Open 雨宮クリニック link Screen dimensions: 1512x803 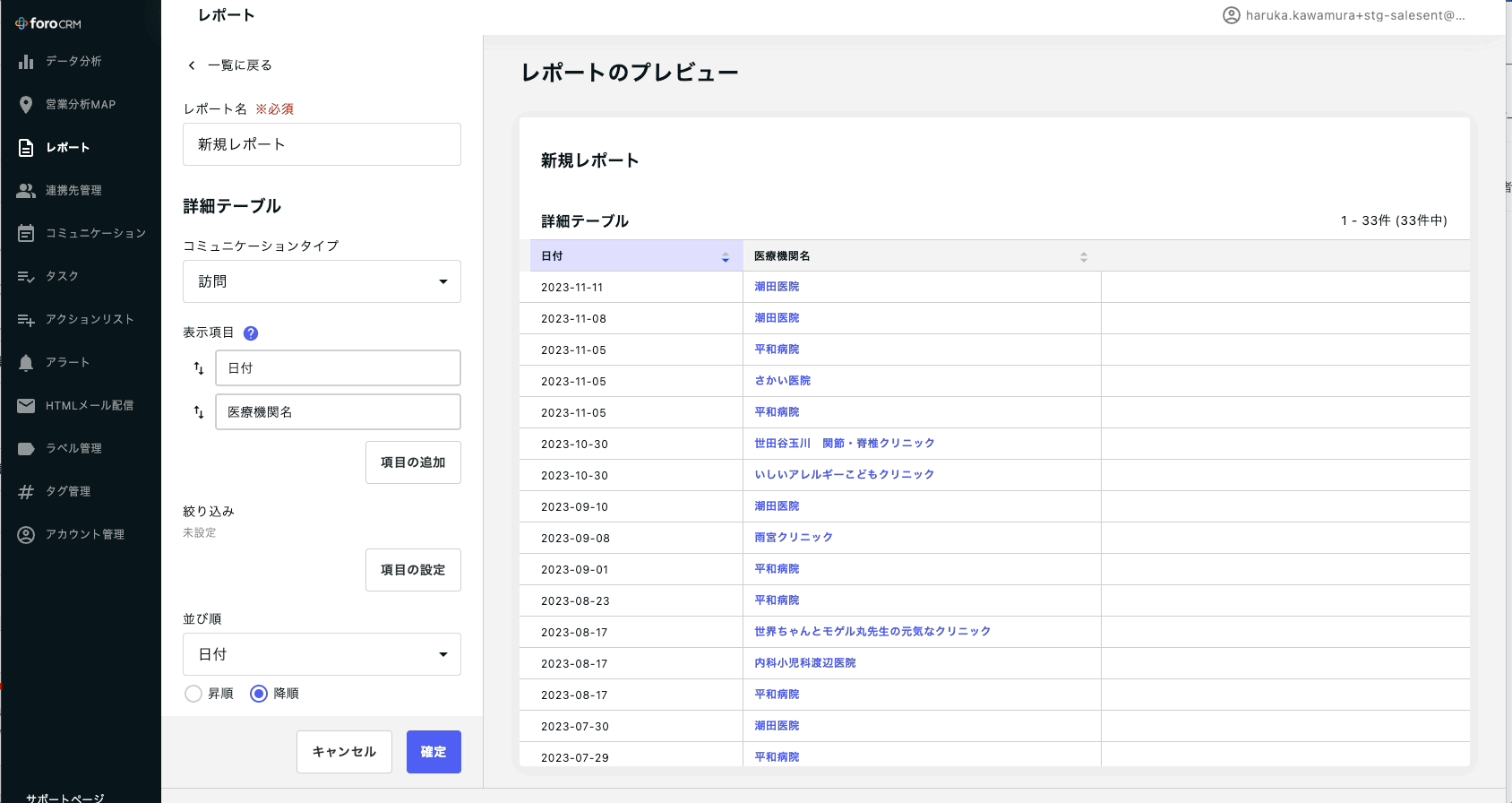[794, 538]
